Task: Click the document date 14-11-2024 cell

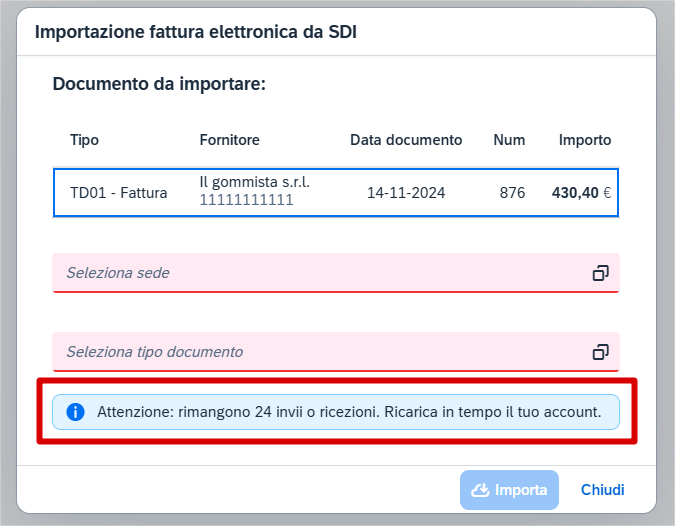Action: (406, 192)
